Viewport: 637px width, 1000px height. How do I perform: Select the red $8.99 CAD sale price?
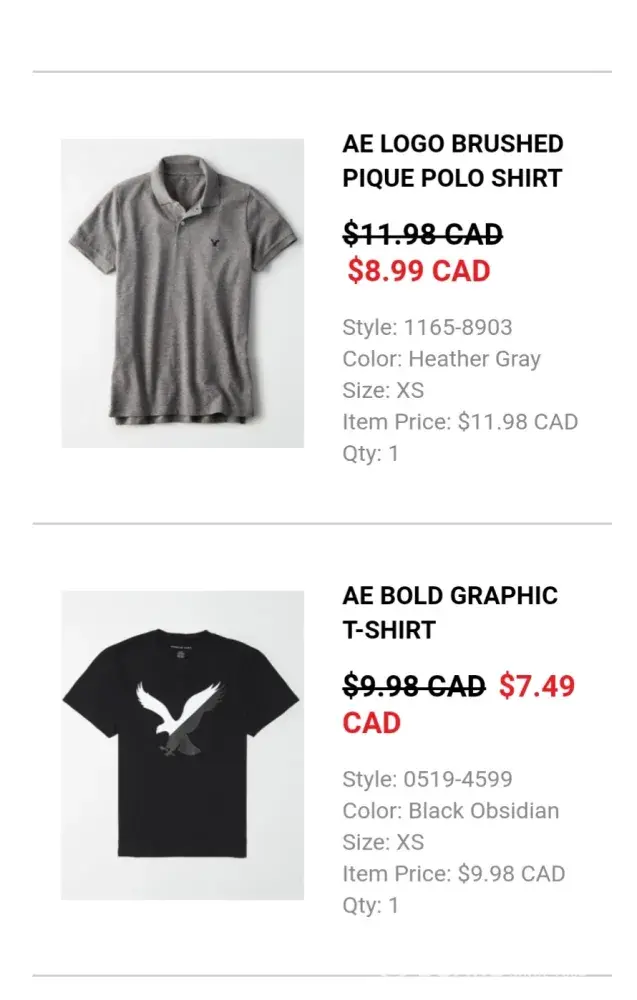[x=419, y=271]
